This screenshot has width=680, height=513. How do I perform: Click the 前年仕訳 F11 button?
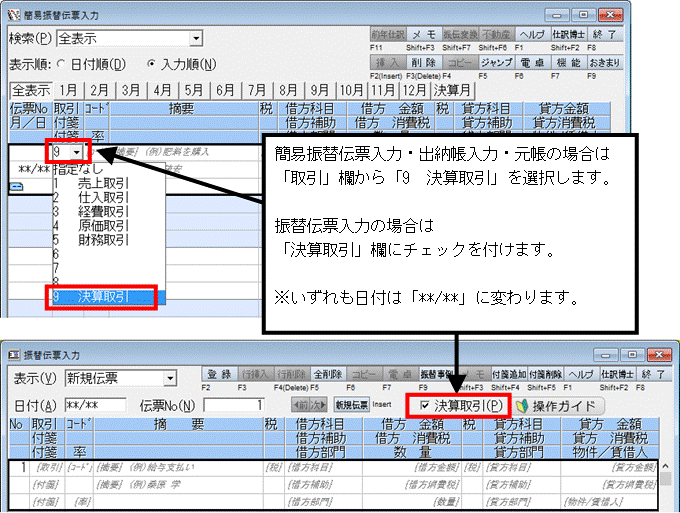[x=388, y=34]
